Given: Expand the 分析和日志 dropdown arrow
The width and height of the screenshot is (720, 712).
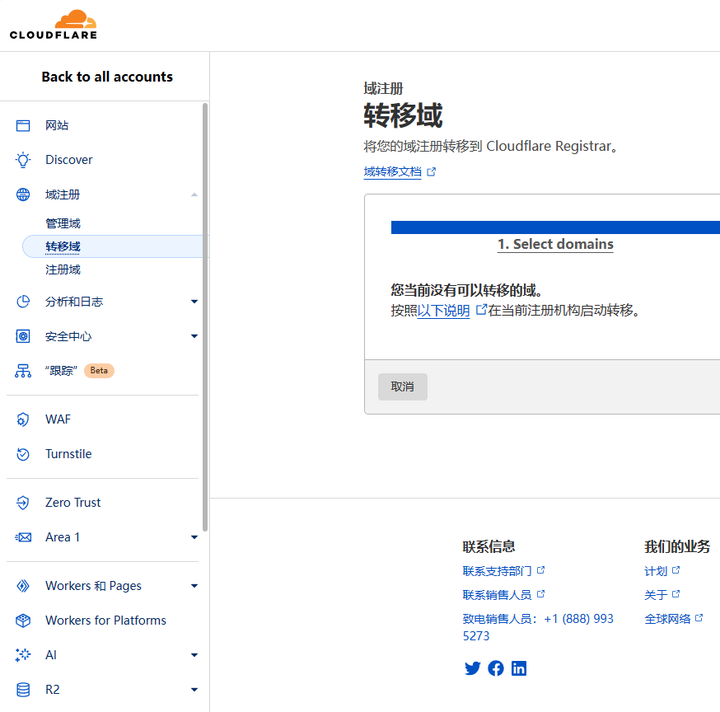Looking at the screenshot, I should tap(194, 302).
